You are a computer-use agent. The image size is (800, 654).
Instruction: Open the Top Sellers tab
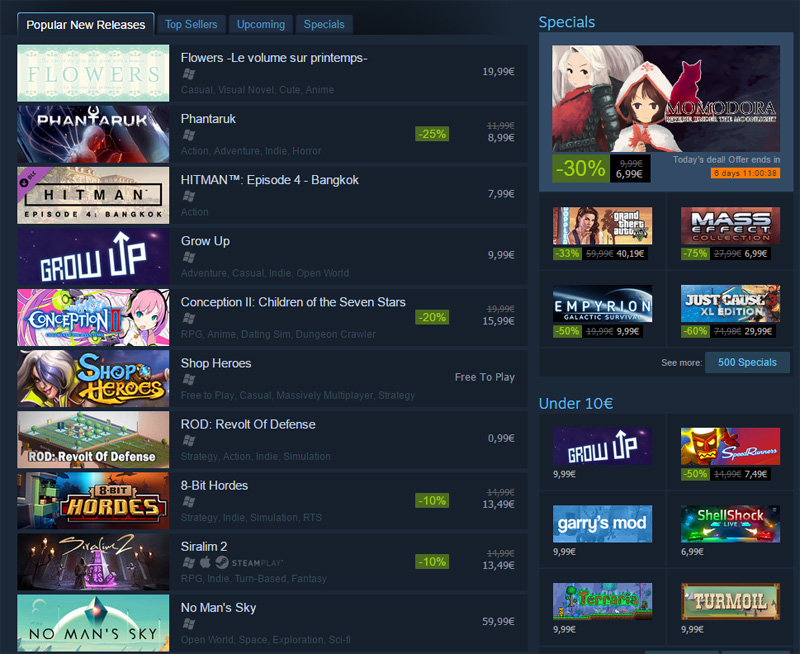point(191,24)
